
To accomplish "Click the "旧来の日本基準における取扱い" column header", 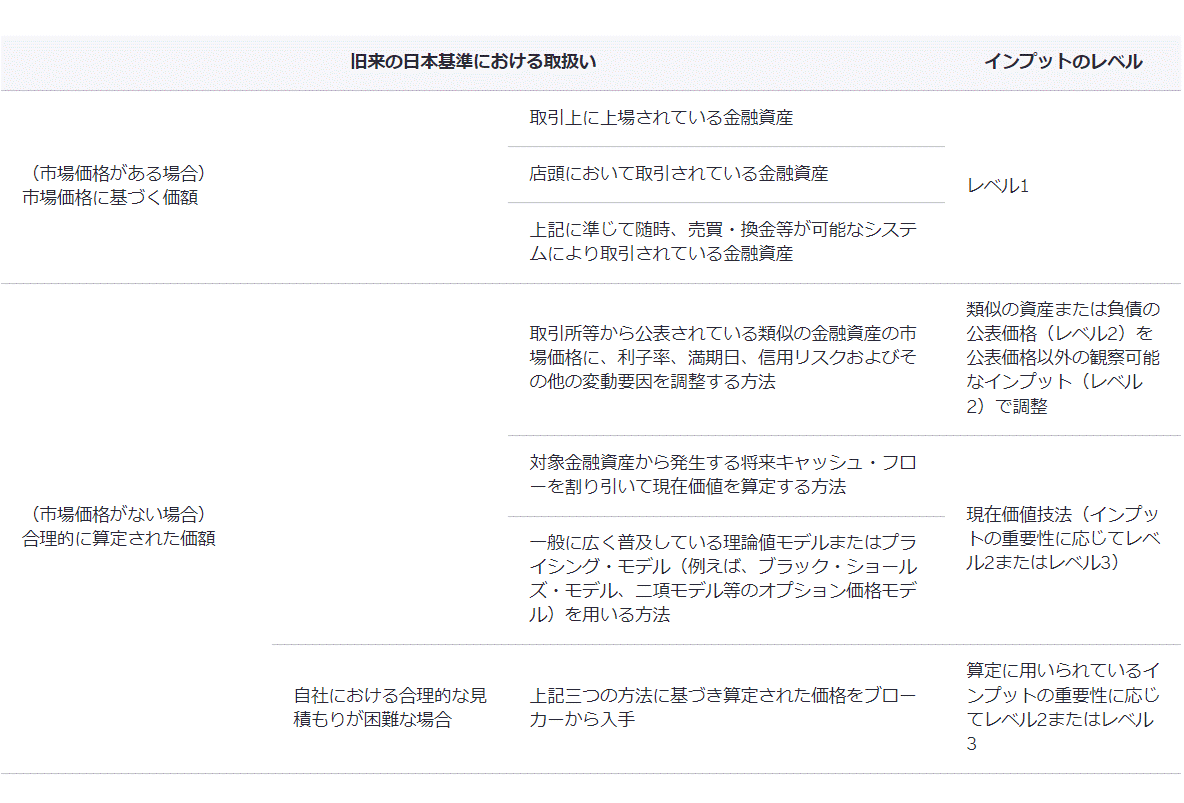I will pyautogui.click(x=473, y=62).
